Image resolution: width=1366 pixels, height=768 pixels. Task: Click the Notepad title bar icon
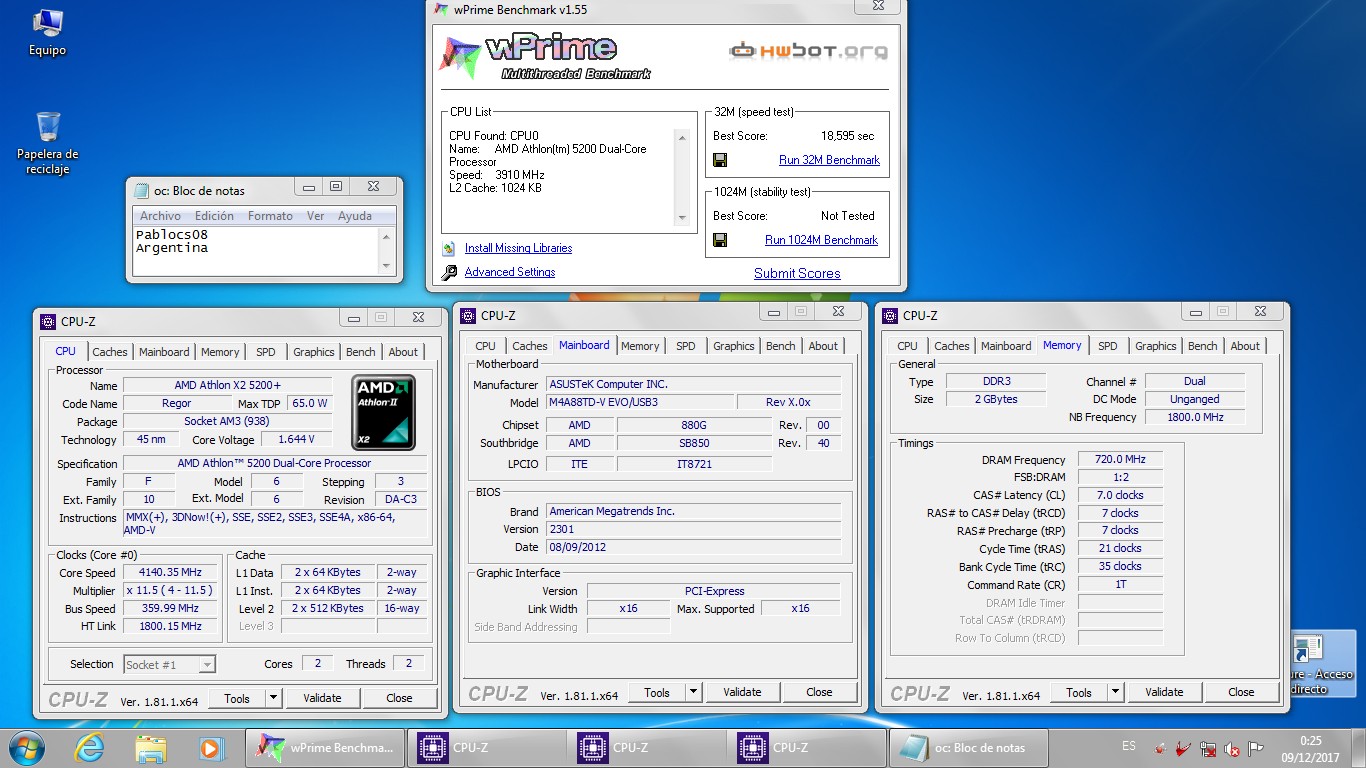140,190
